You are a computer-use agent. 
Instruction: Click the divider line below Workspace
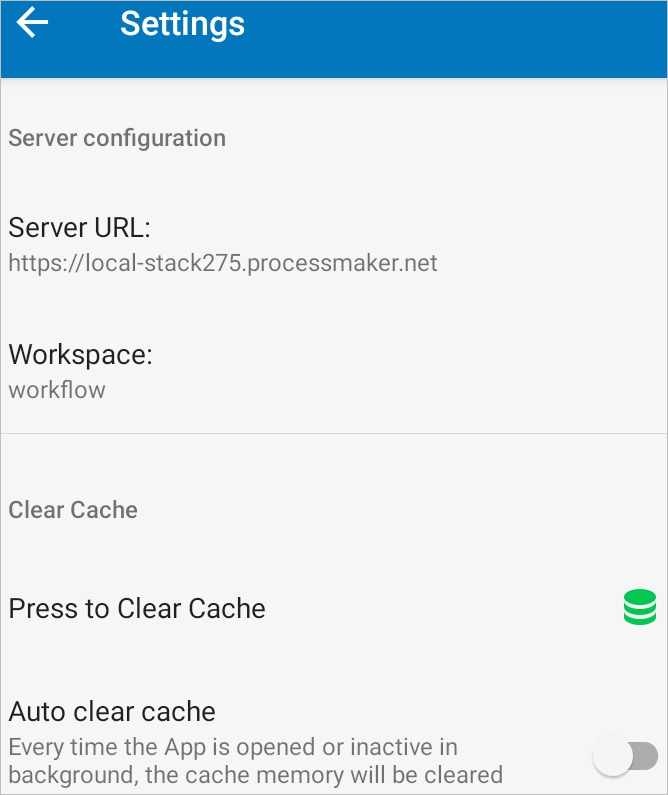(x=333, y=434)
